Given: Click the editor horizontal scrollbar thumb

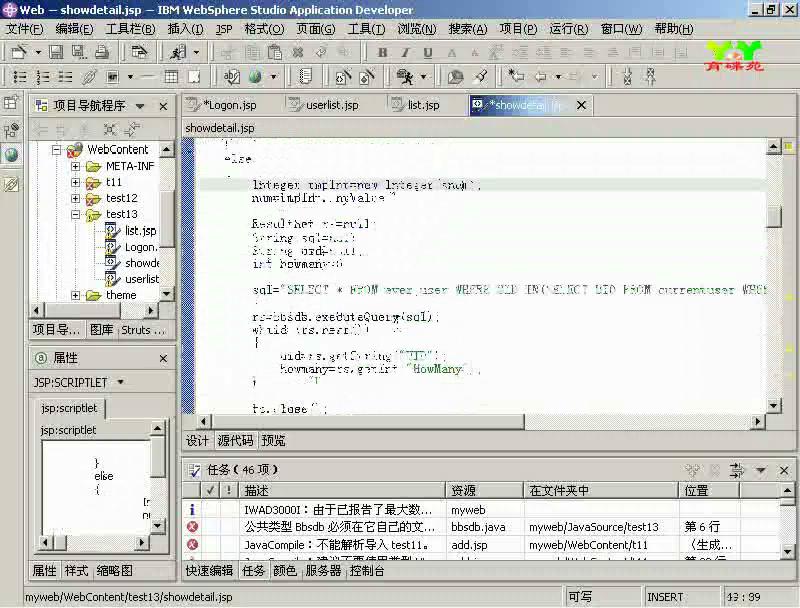Looking at the screenshot, I should pyautogui.click(x=367, y=422).
